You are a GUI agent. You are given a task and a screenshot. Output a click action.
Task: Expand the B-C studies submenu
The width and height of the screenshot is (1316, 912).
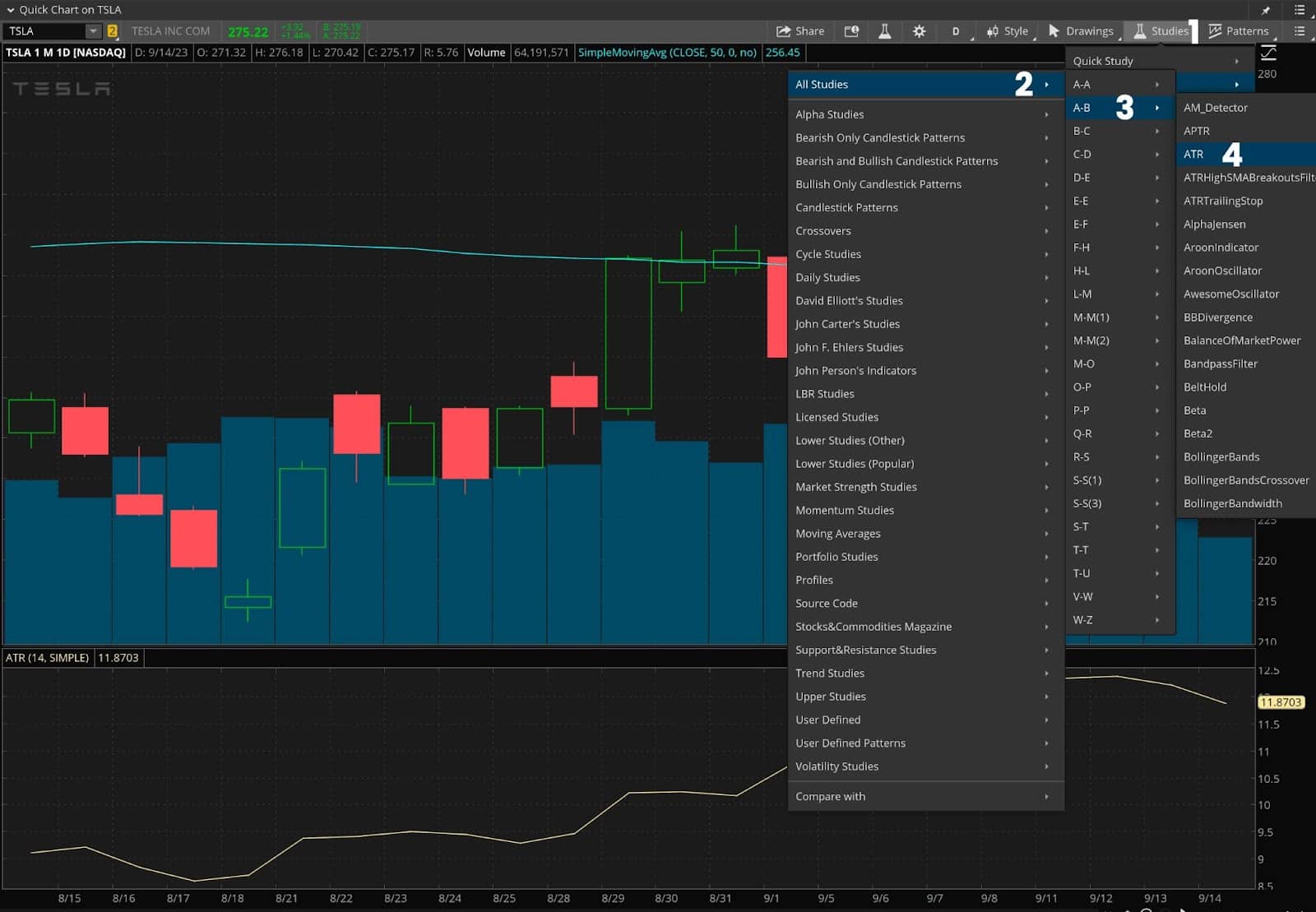[x=1120, y=131]
